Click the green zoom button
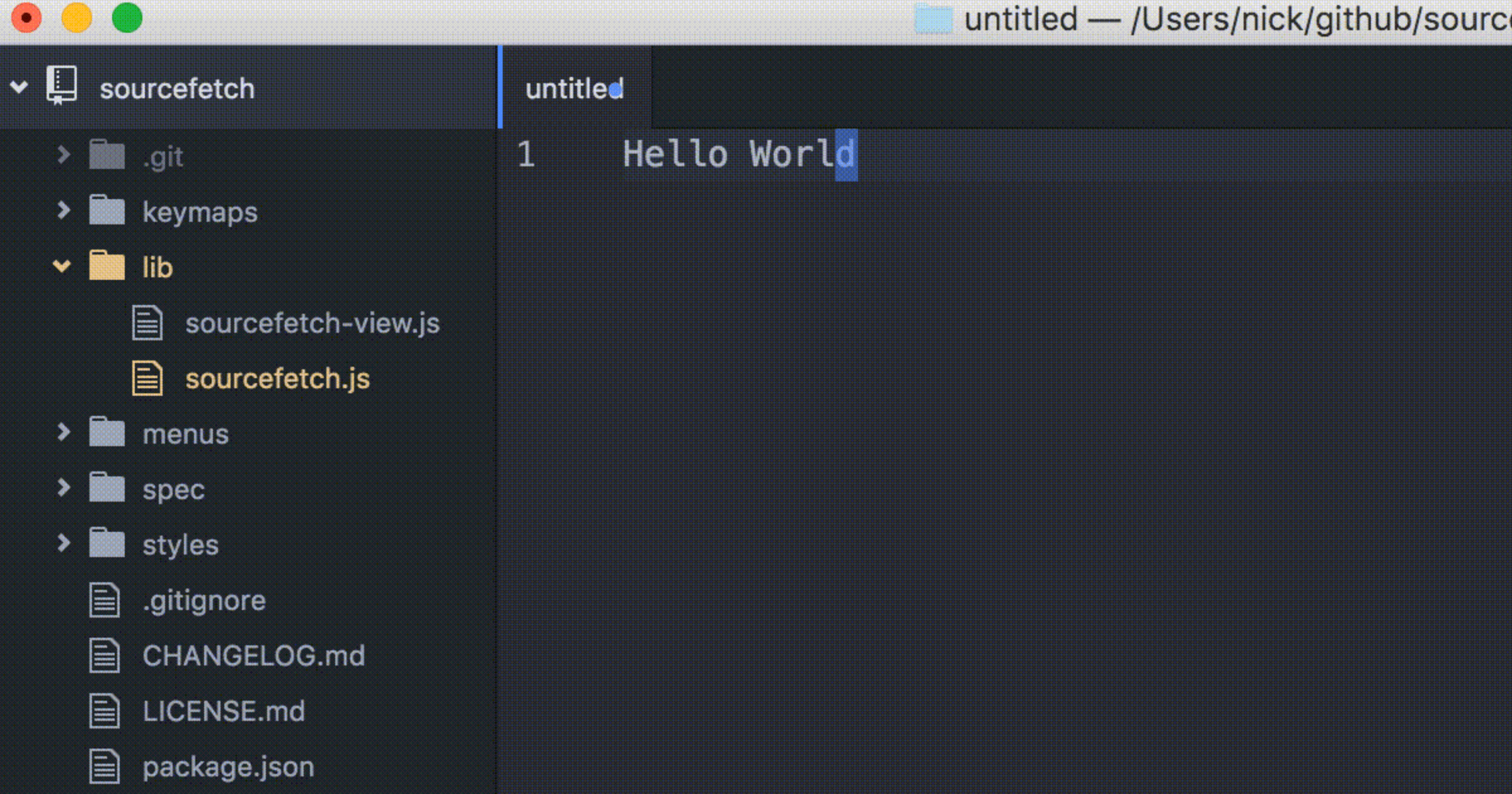 coord(126,18)
